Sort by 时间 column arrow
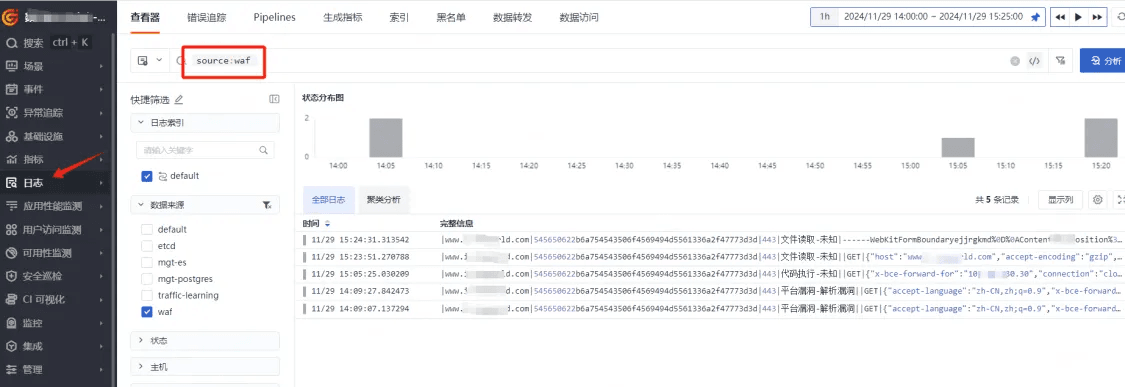This screenshot has width=1125, height=387. pos(328,223)
